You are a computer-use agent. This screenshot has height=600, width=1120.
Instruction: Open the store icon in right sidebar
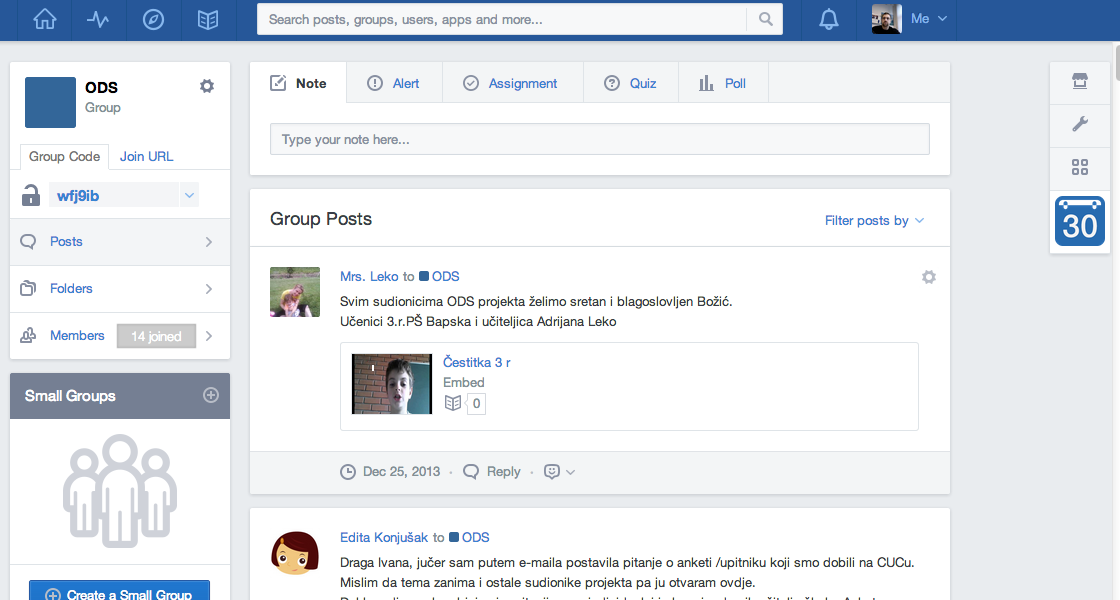click(x=1079, y=82)
